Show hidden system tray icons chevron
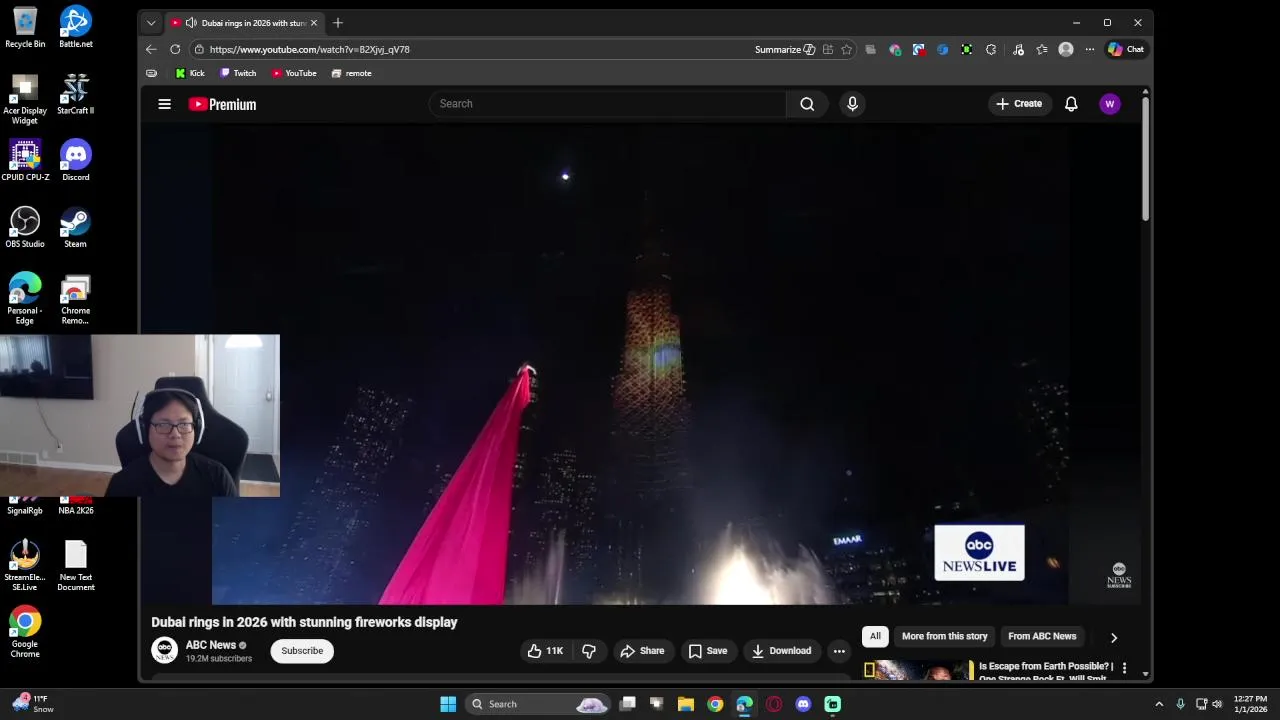1280x720 pixels. pyautogui.click(x=1159, y=704)
